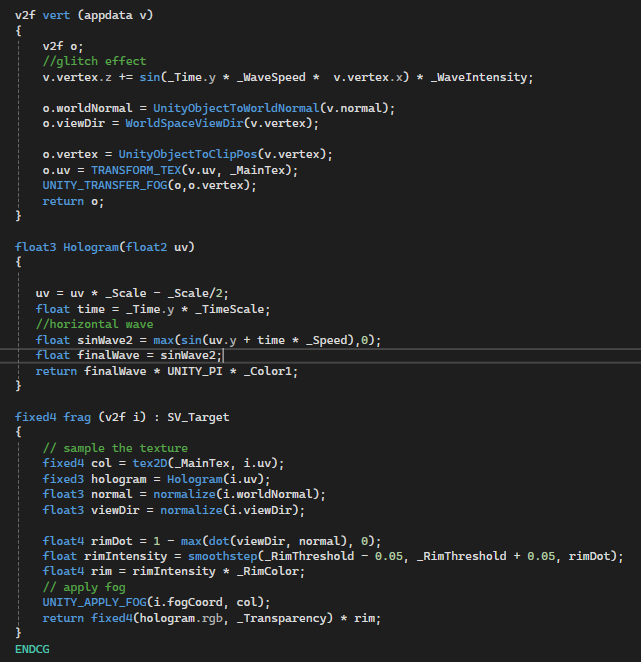Click the finalWave variable on highlighted line
This screenshot has height=662, width=641.
pos(108,355)
